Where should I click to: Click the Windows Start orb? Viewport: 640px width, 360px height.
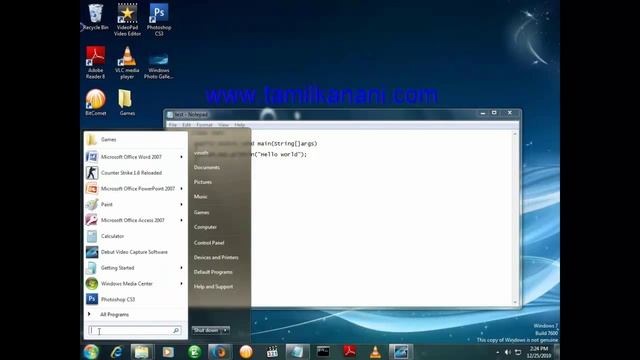click(x=91, y=352)
